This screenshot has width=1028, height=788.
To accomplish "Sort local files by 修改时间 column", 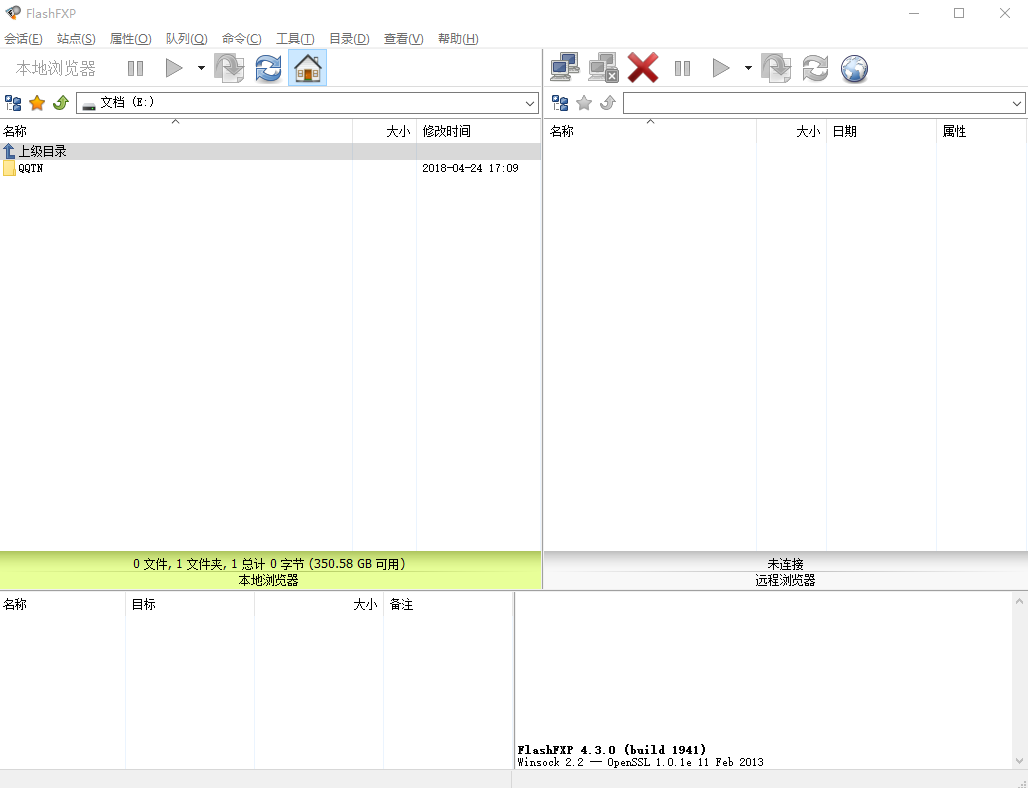I will click(447, 131).
